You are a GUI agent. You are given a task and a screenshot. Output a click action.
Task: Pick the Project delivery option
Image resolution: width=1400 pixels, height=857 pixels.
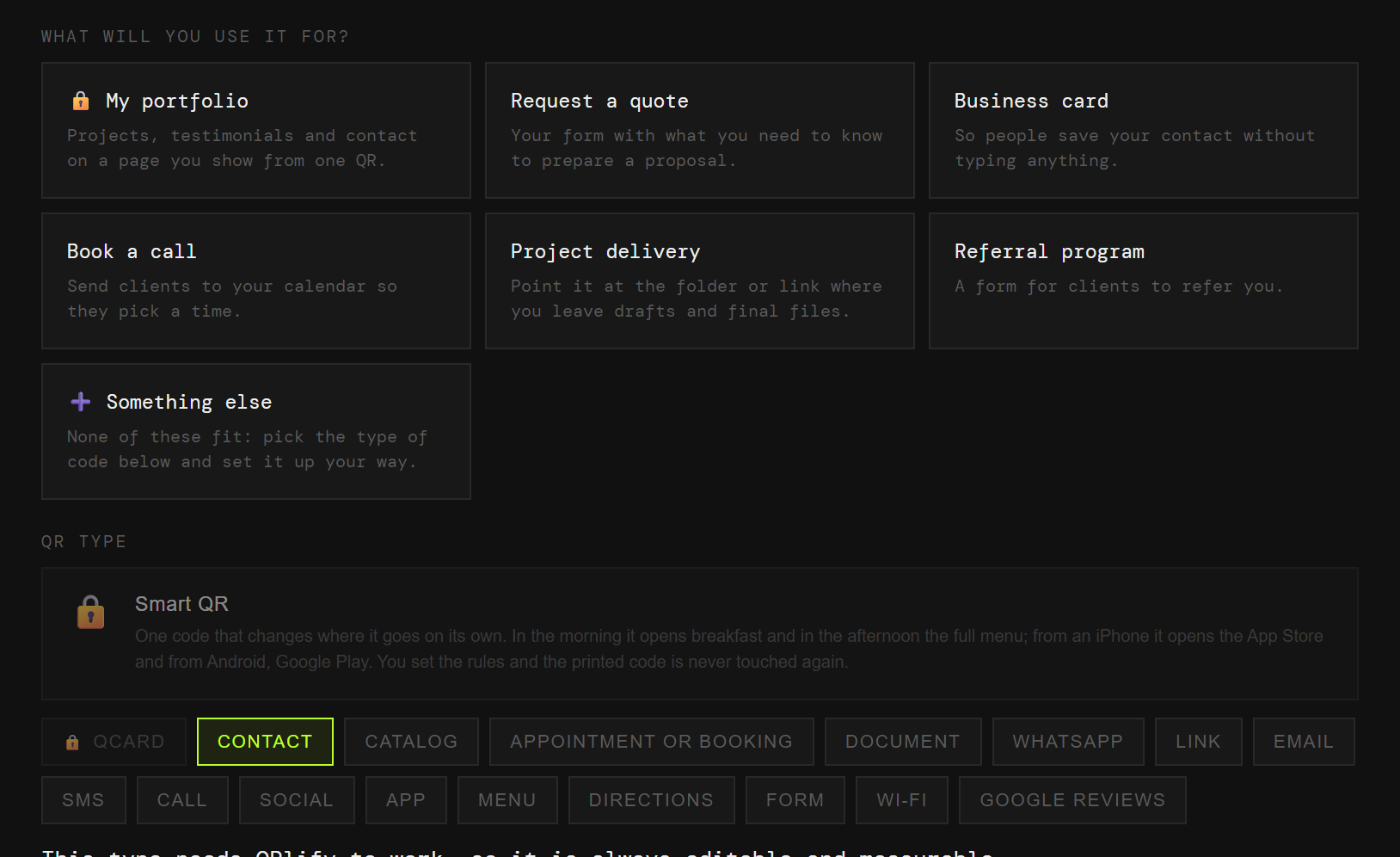[700, 281]
